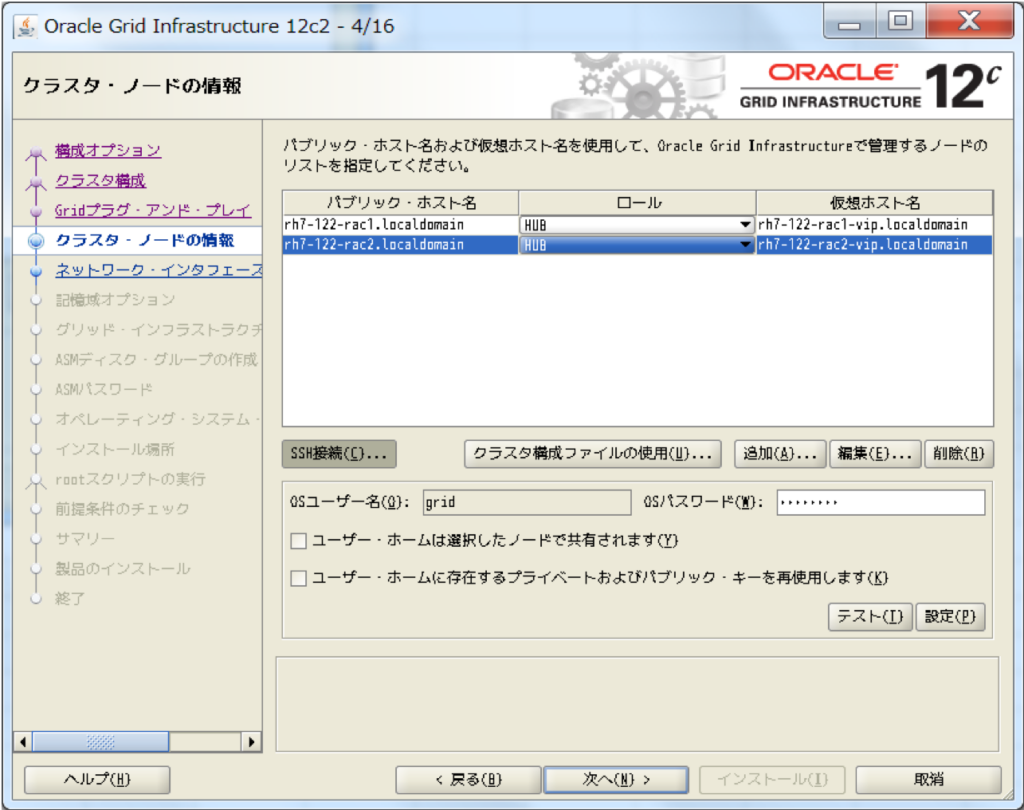Enable ユーザー・ホーム shared across nodes checkbox

pyautogui.click(x=298, y=541)
